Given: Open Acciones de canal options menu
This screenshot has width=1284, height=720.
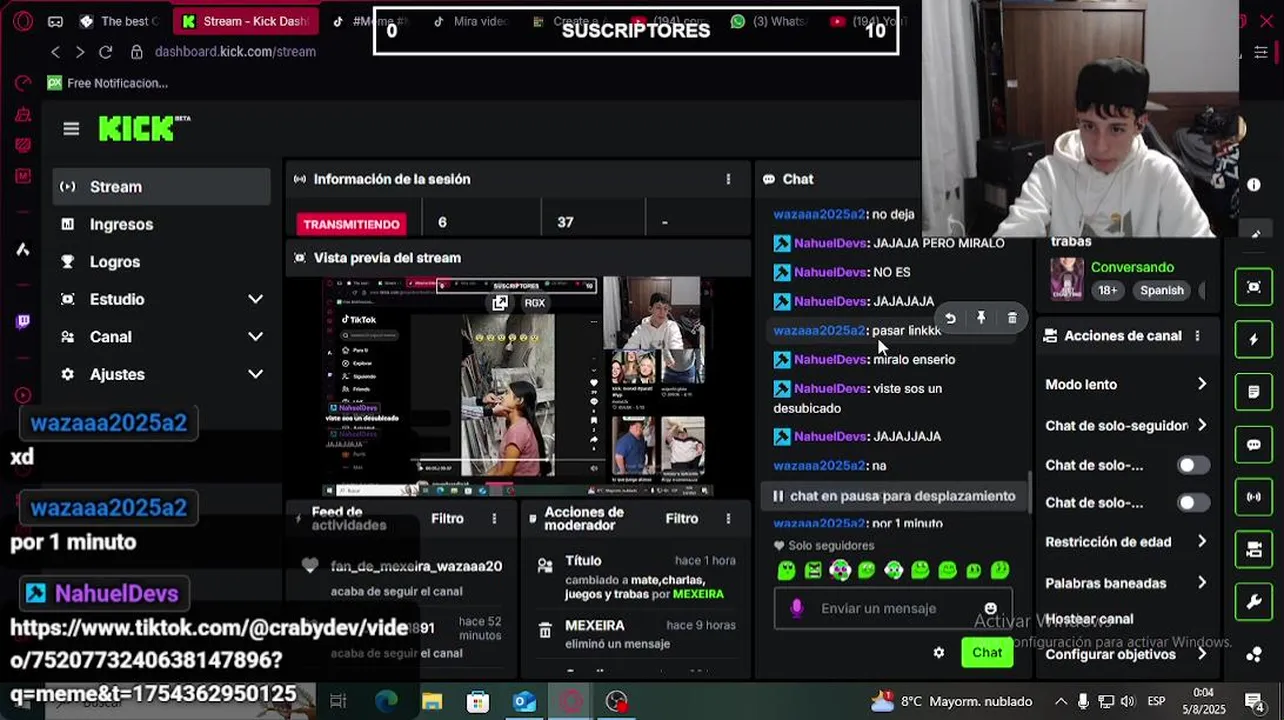Looking at the screenshot, I should tap(1197, 336).
